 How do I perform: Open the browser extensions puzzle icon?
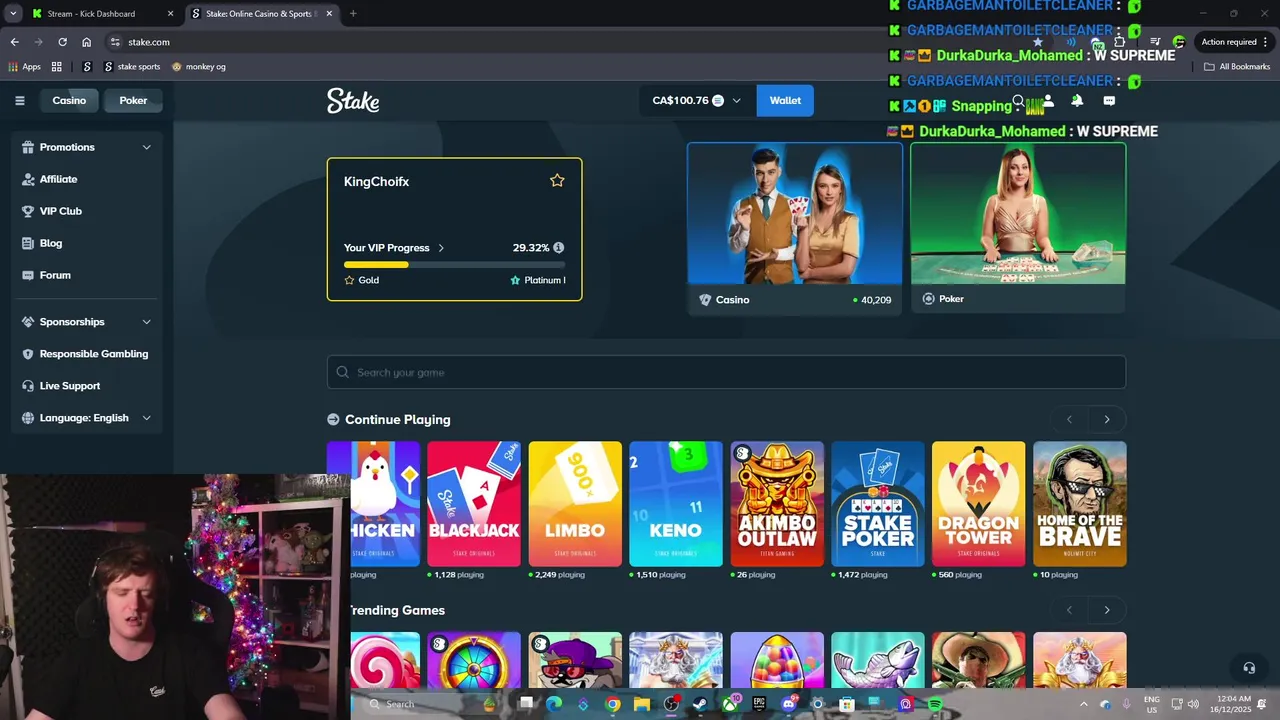point(1119,42)
